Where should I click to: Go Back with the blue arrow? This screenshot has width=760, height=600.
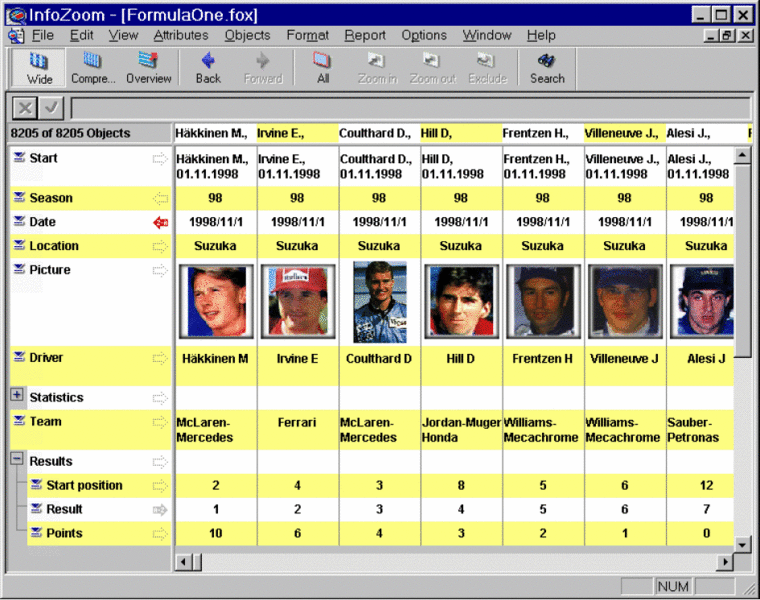pos(208,68)
